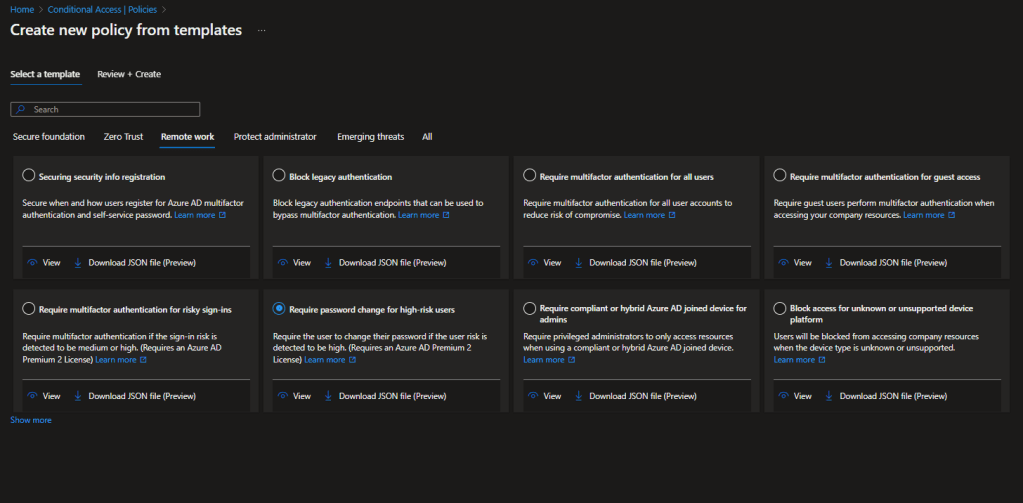Click download icon in guest access MFA card

(x=829, y=263)
